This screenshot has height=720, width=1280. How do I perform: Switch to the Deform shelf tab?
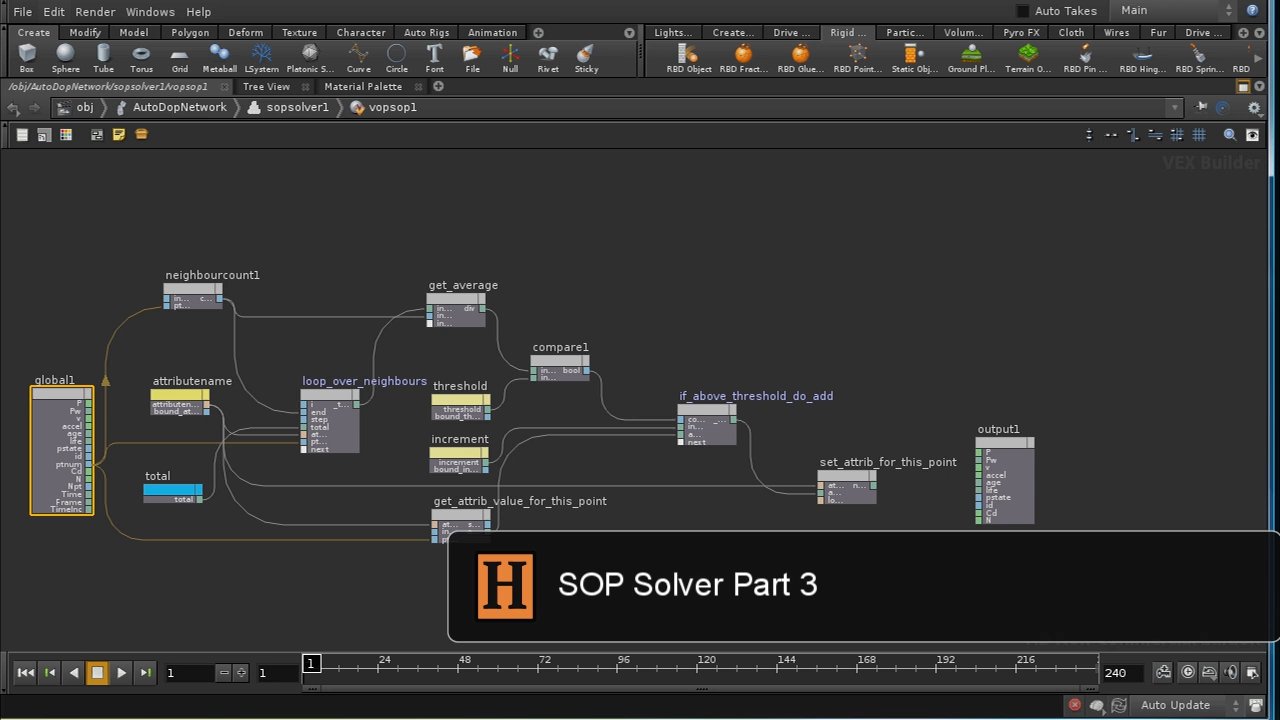245,32
